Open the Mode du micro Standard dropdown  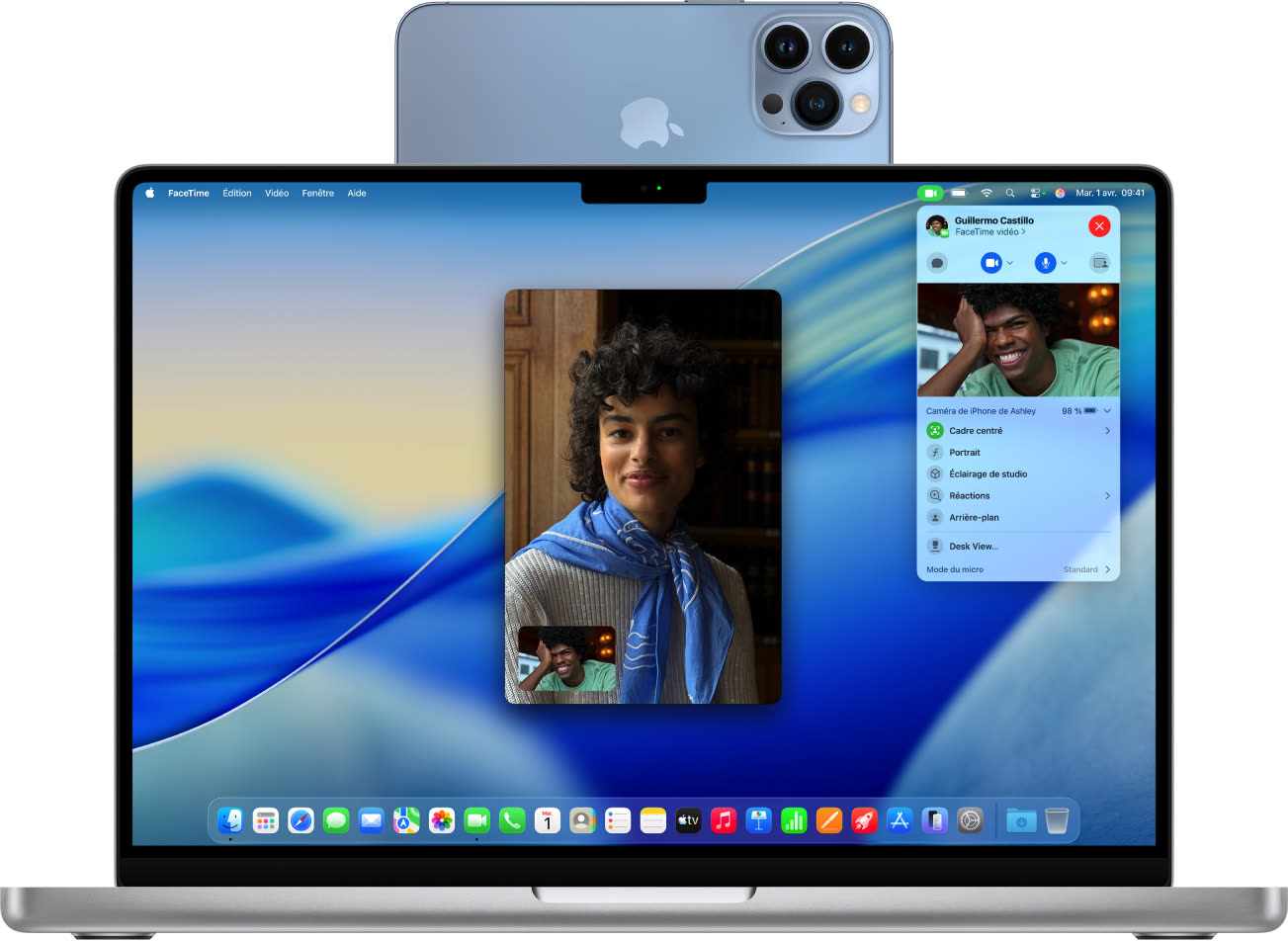click(1084, 569)
